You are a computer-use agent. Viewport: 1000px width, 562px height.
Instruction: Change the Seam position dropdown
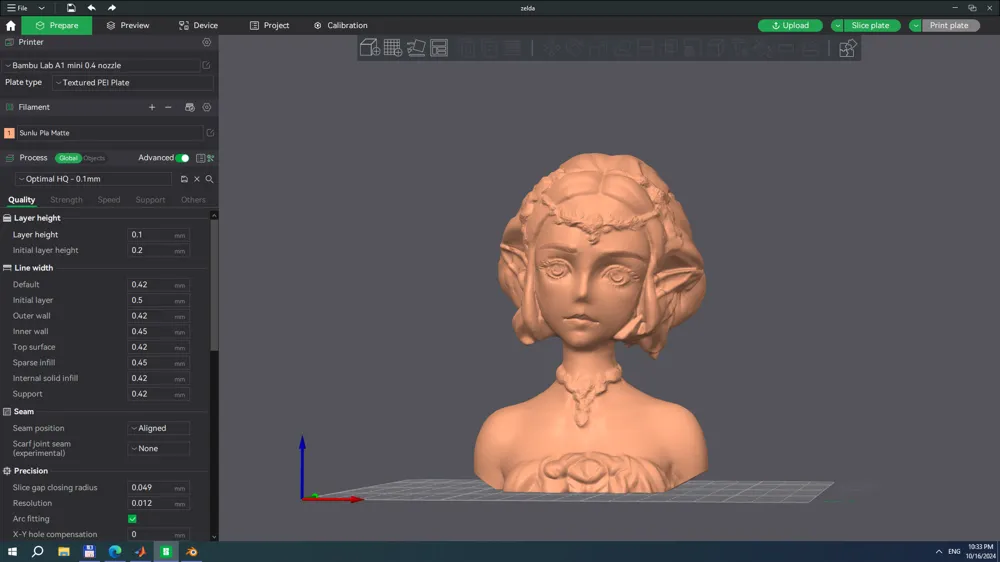(x=158, y=428)
